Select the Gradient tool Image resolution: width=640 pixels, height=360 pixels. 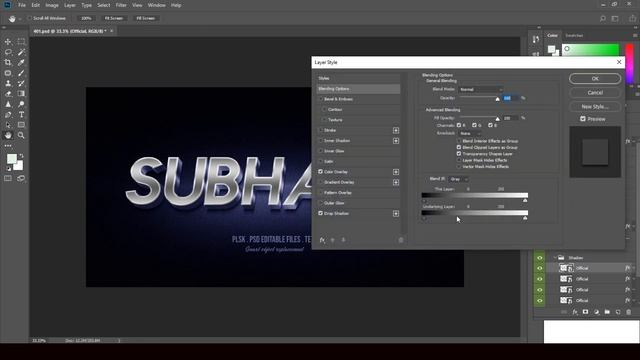(21, 94)
